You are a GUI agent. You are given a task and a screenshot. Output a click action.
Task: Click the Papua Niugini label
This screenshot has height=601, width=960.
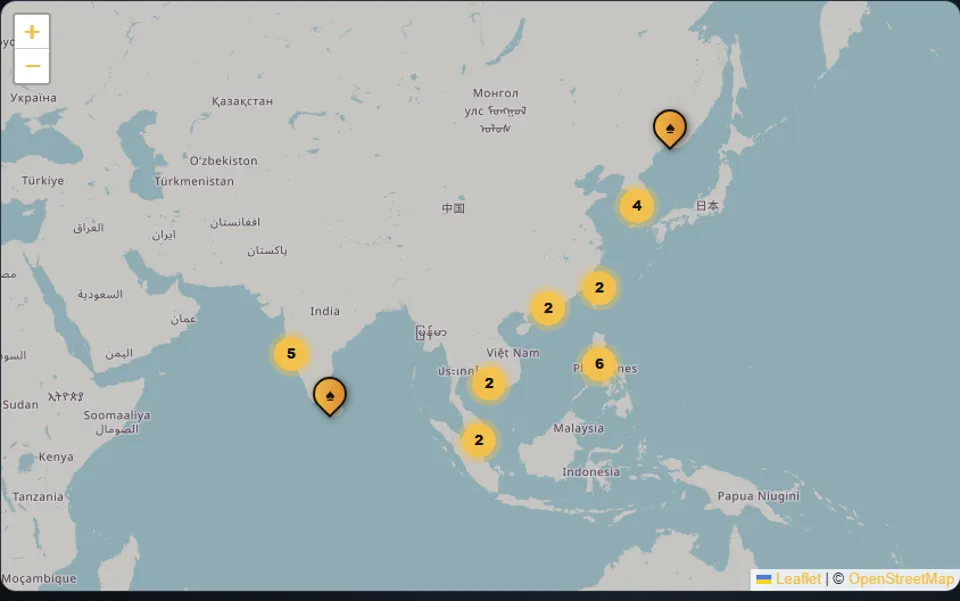pos(758,496)
